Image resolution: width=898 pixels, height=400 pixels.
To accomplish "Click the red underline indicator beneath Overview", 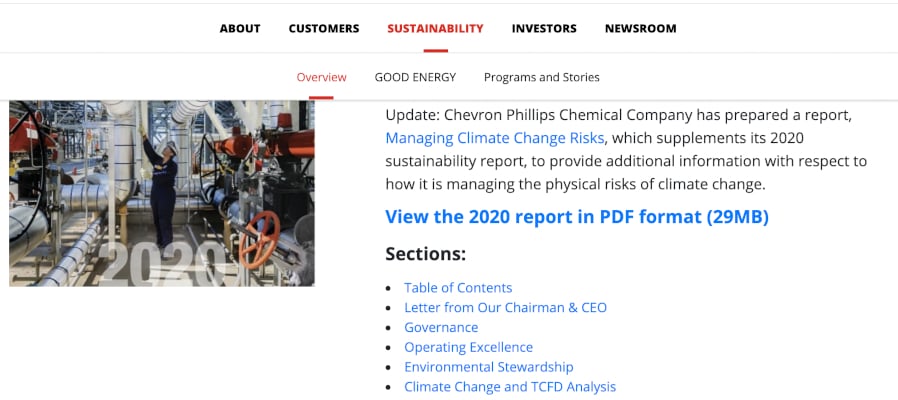I will tap(321, 97).
